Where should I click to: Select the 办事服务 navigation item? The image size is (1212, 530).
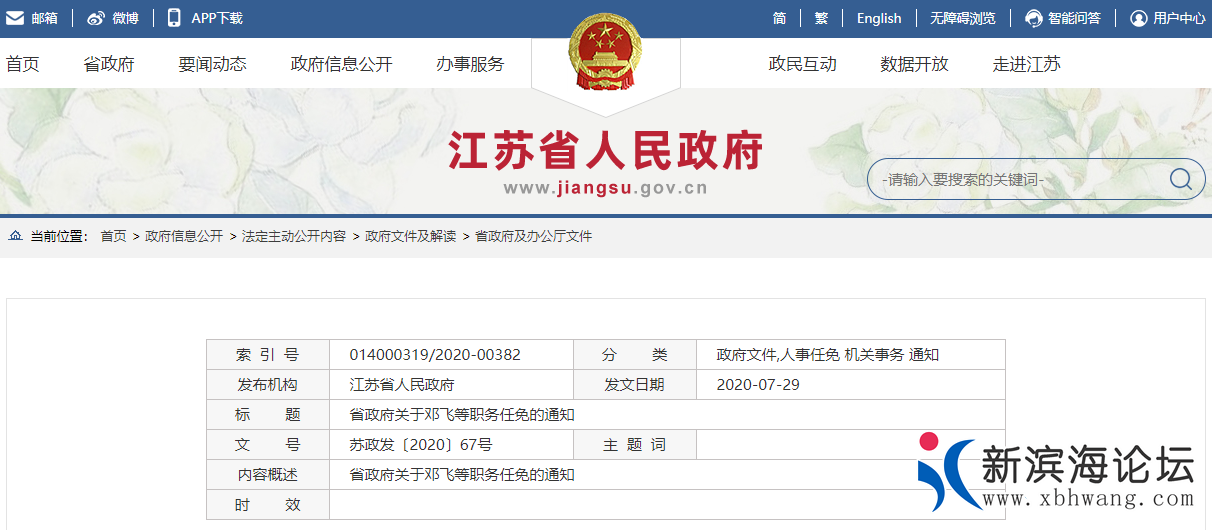pos(470,64)
